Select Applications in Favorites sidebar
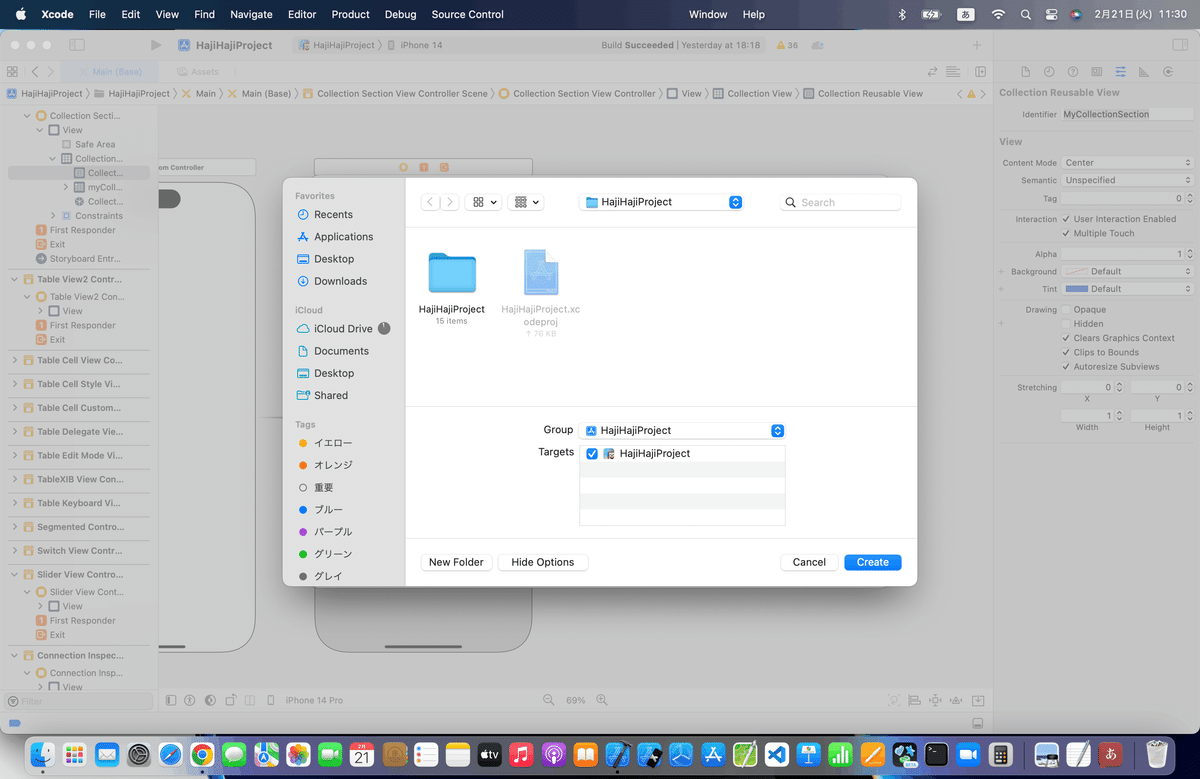1200x779 pixels. click(x=343, y=237)
